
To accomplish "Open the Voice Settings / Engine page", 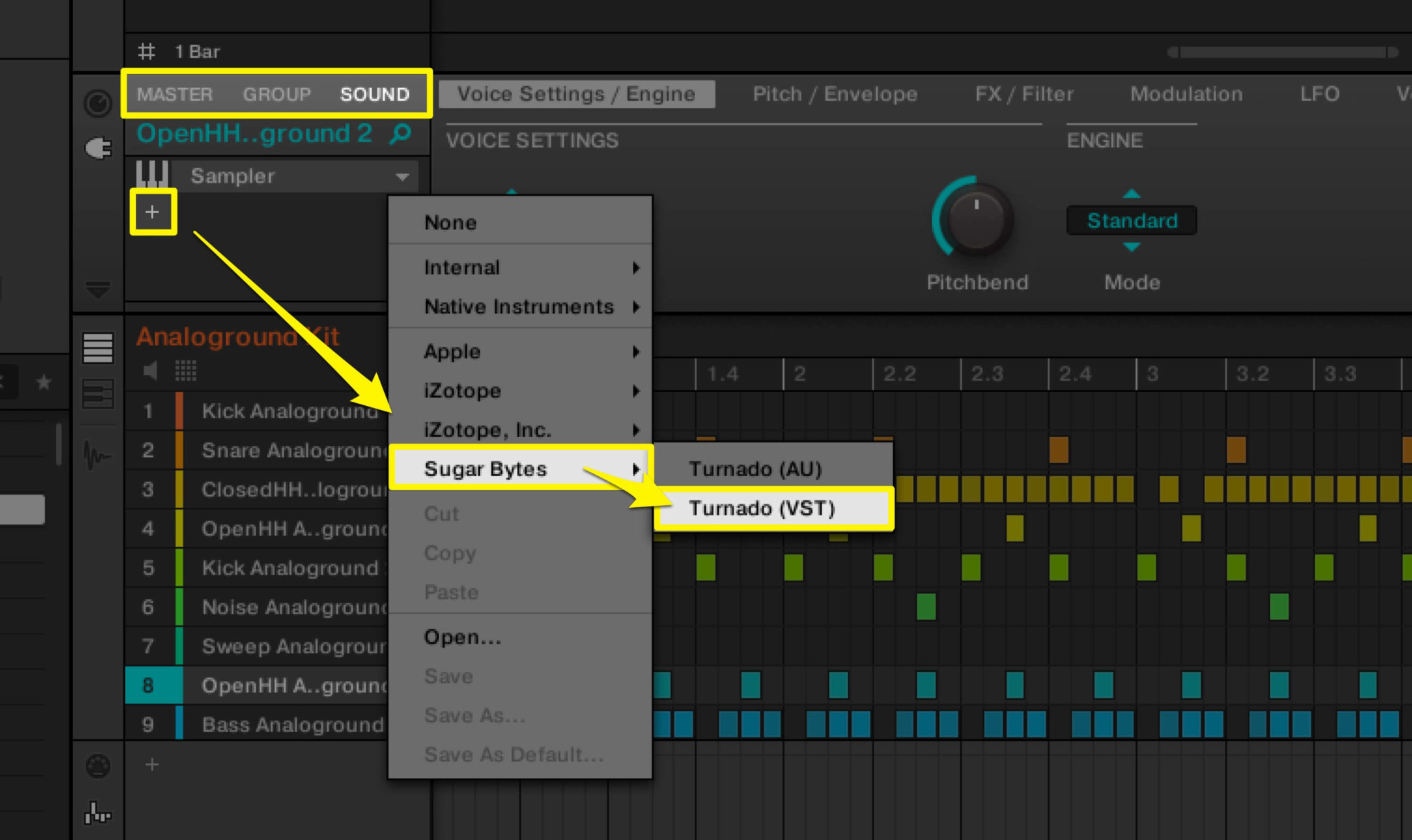I will point(576,94).
